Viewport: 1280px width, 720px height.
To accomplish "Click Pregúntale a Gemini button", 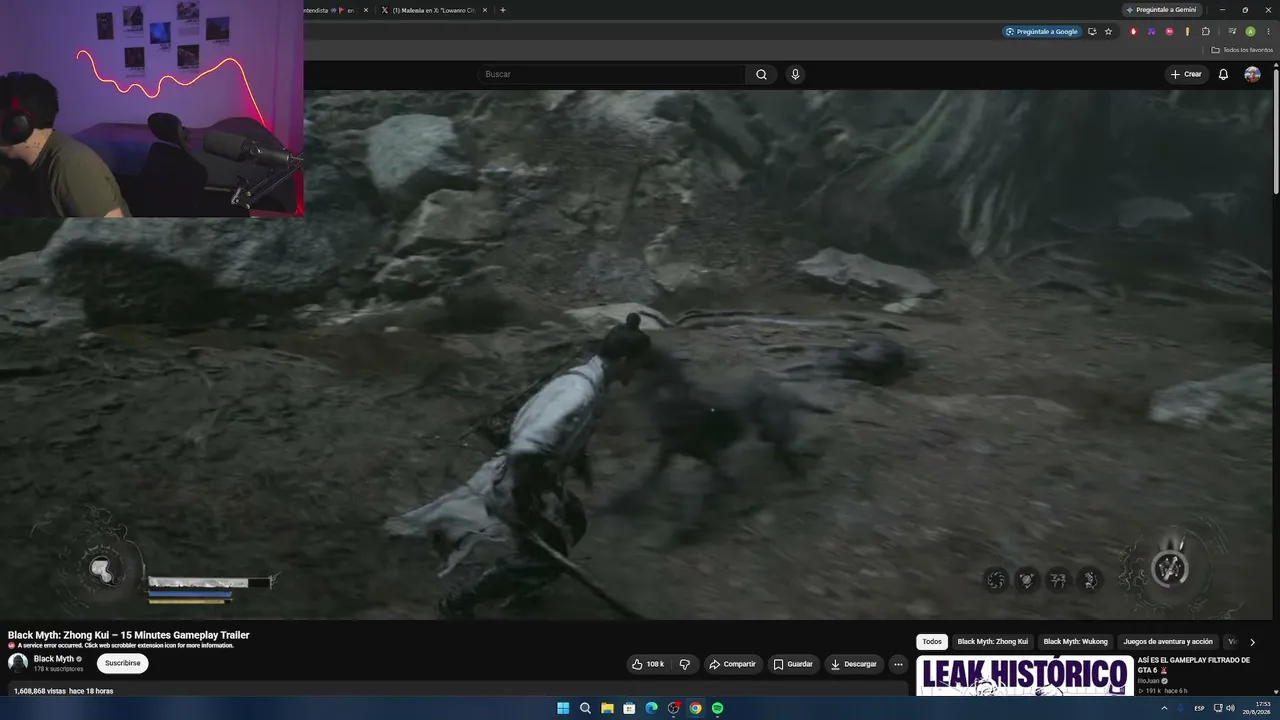I will coord(1160,10).
